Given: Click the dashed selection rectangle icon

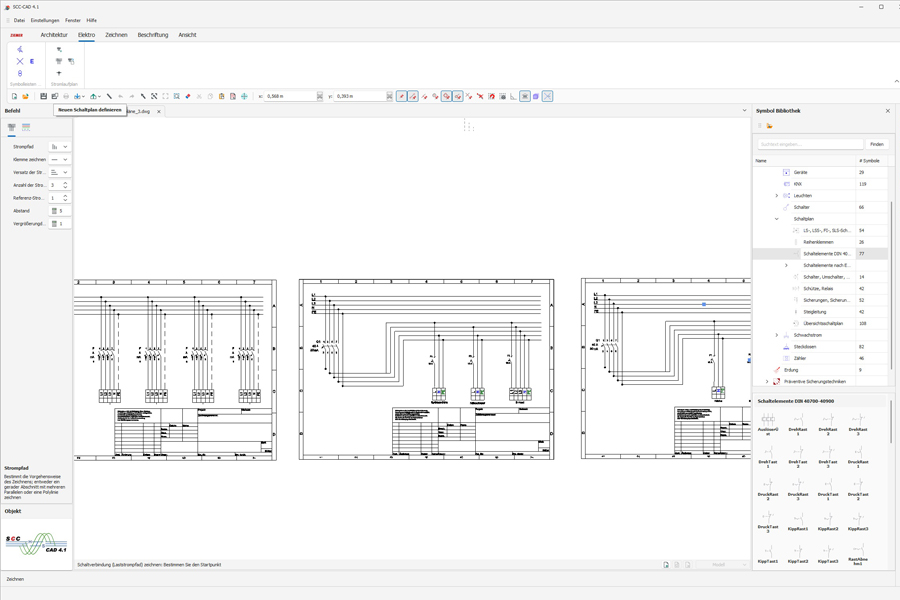Looking at the screenshot, I should tap(165, 96).
